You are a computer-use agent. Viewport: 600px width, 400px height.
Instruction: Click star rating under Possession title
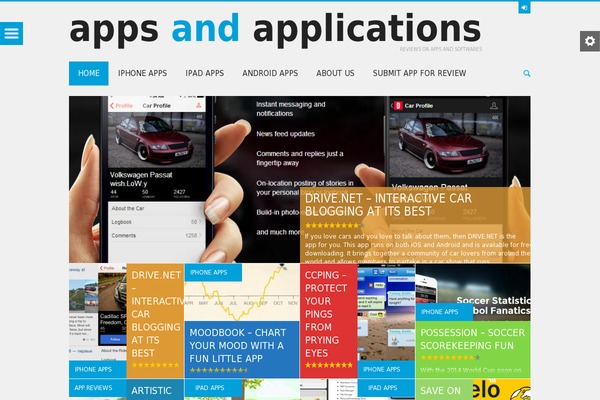tap(450, 358)
